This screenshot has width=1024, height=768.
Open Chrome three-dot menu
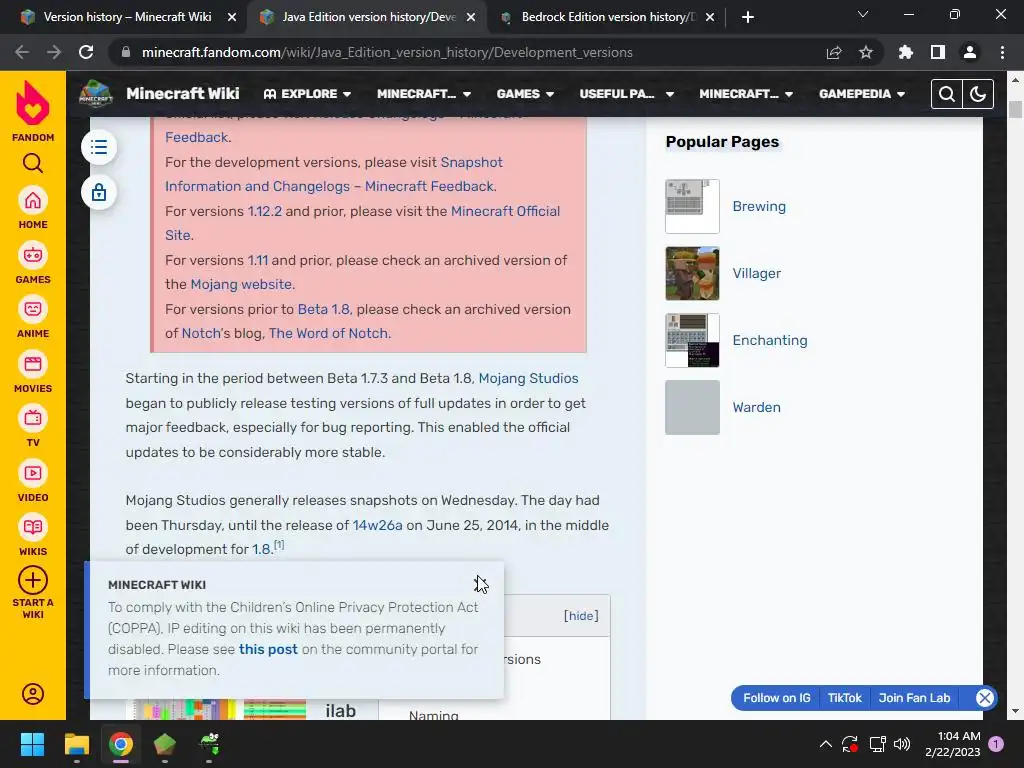click(1002, 52)
